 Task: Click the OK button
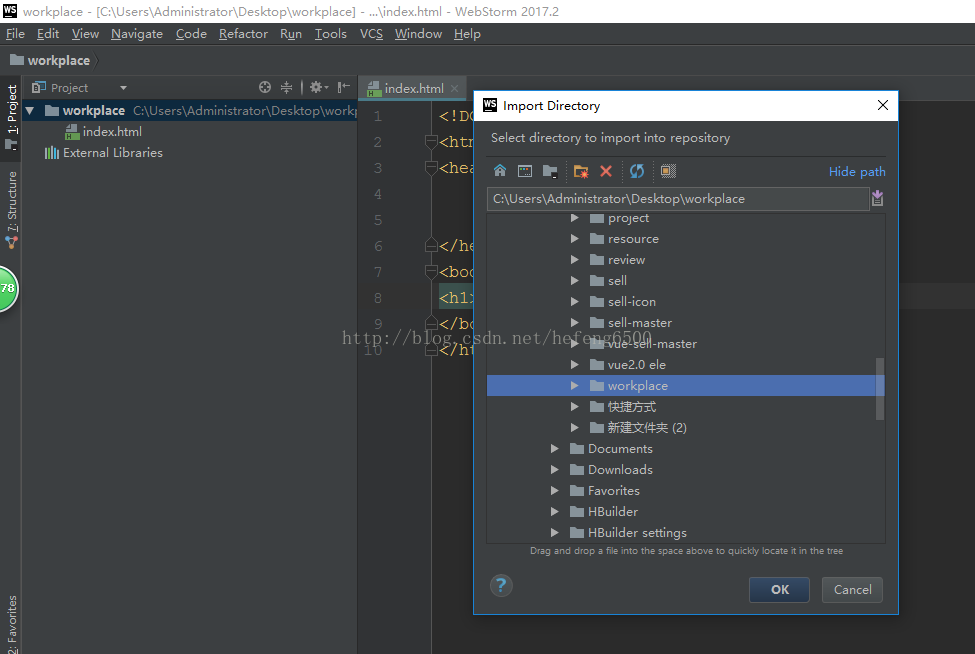[779, 589]
